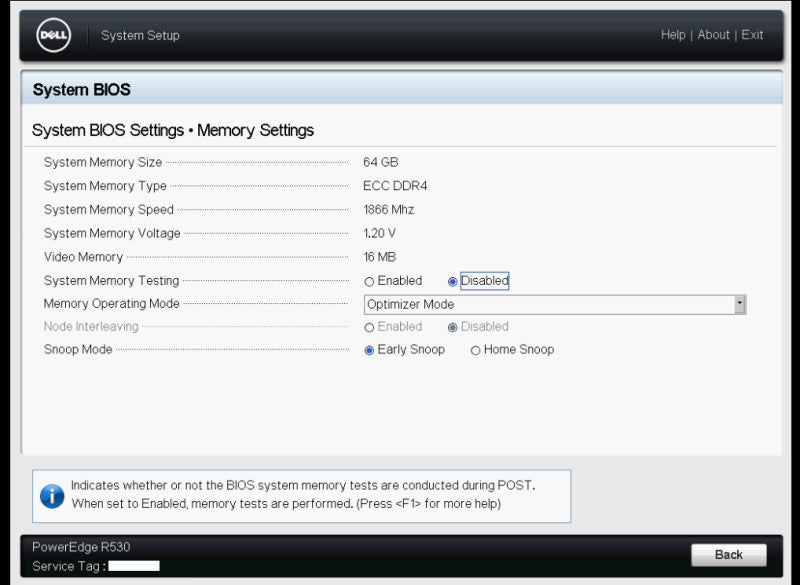
Task: Select Enabled for Node Interleaving
Action: point(369,327)
